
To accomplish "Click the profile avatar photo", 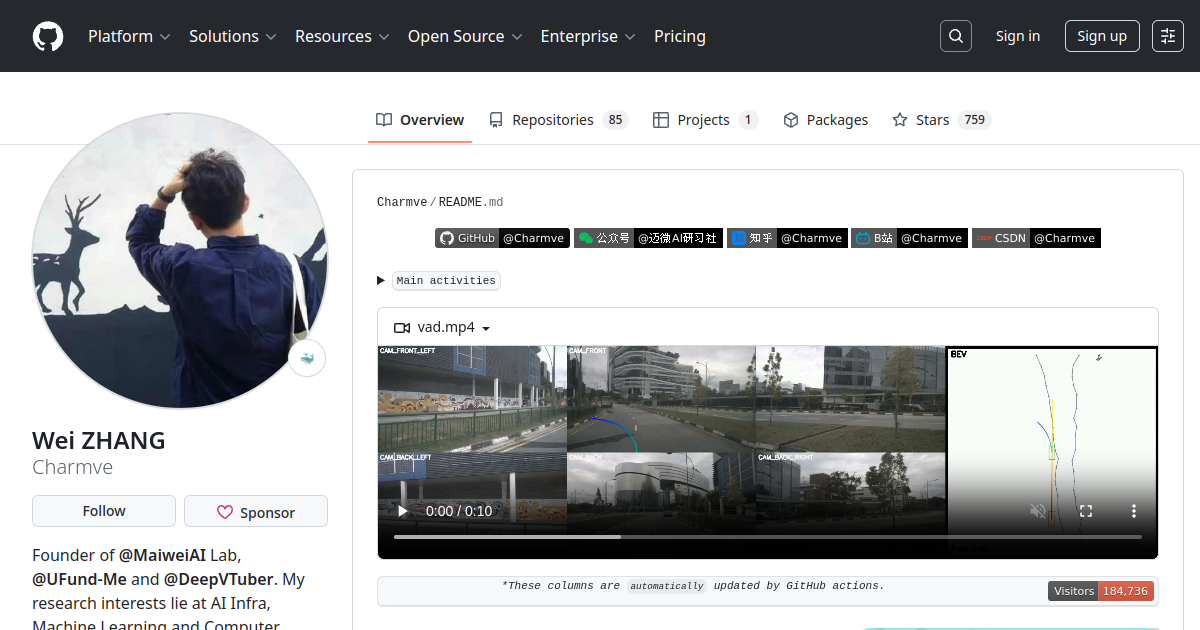I will tap(180, 260).
